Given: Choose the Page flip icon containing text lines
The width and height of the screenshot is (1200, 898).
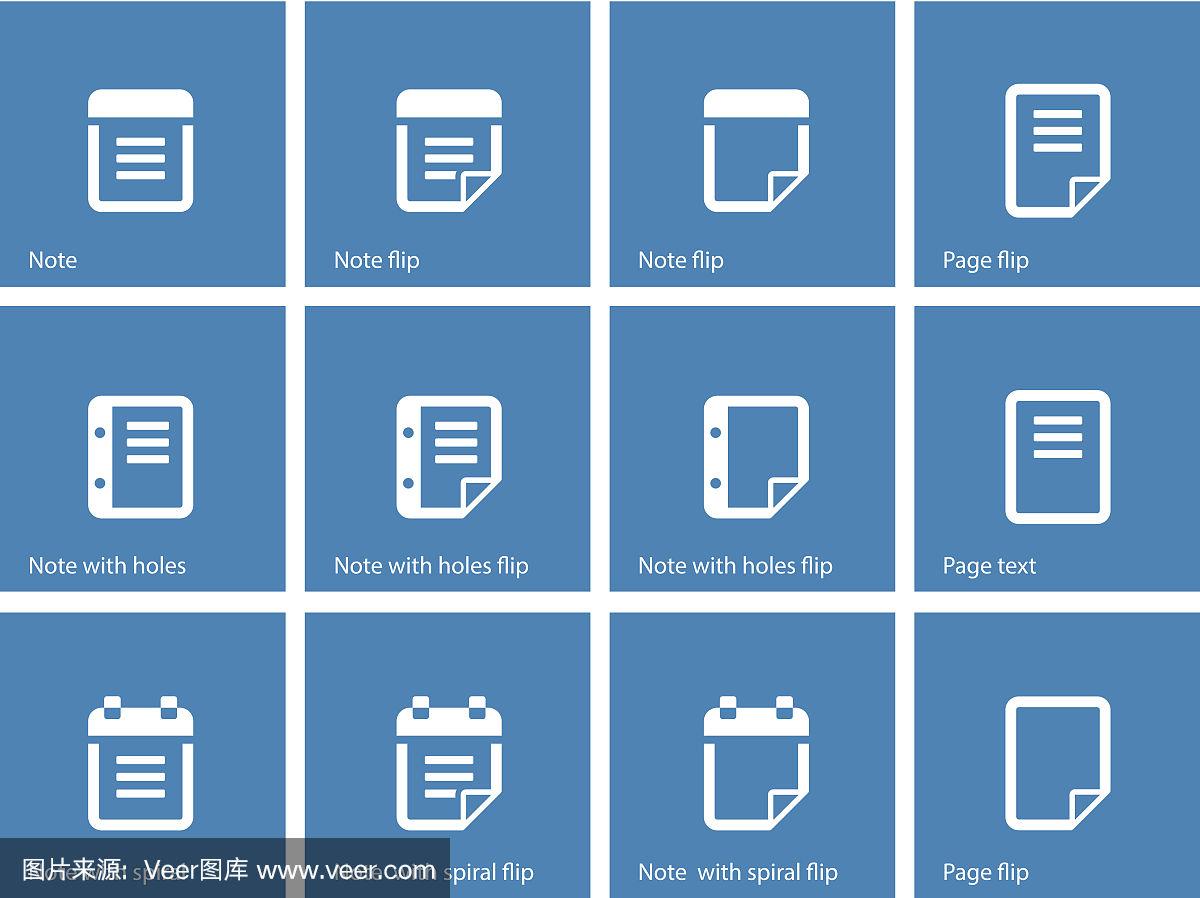Looking at the screenshot, I should (1058, 151).
